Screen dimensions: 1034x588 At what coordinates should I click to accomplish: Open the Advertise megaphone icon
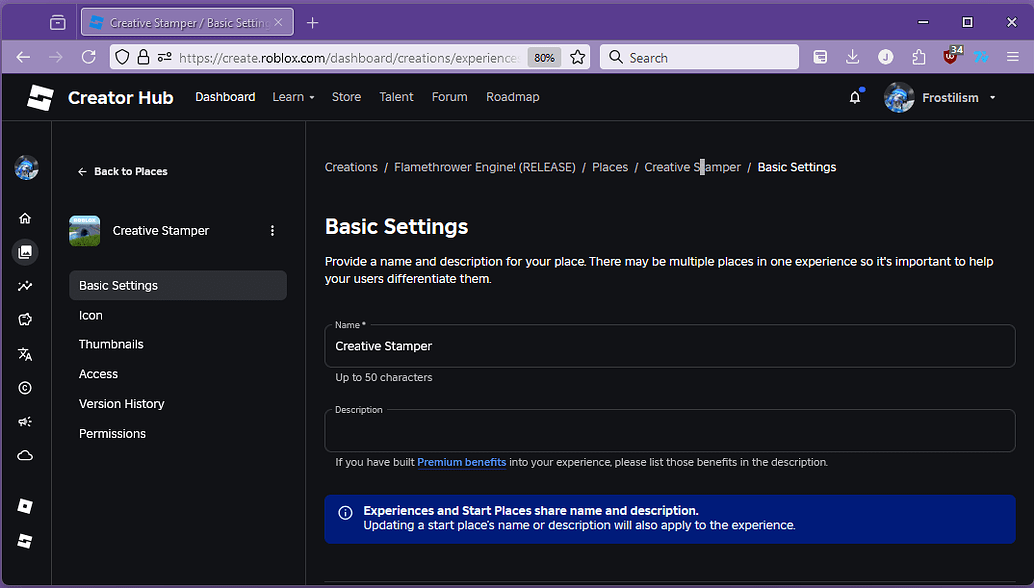(25, 421)
